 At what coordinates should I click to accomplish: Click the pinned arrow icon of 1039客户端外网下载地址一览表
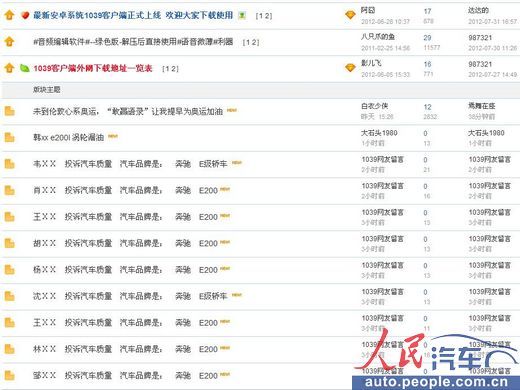pyautogui.click(x=9, y=68)
